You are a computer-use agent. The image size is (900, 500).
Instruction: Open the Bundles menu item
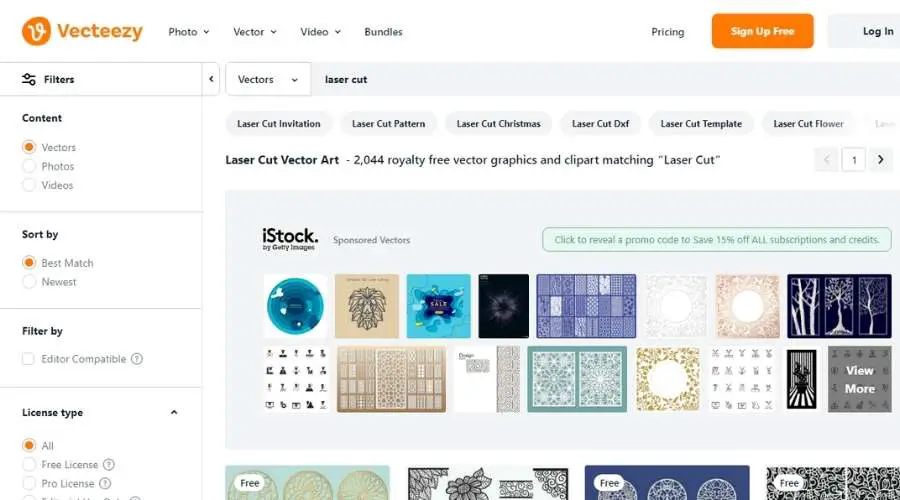pos(383,32)
